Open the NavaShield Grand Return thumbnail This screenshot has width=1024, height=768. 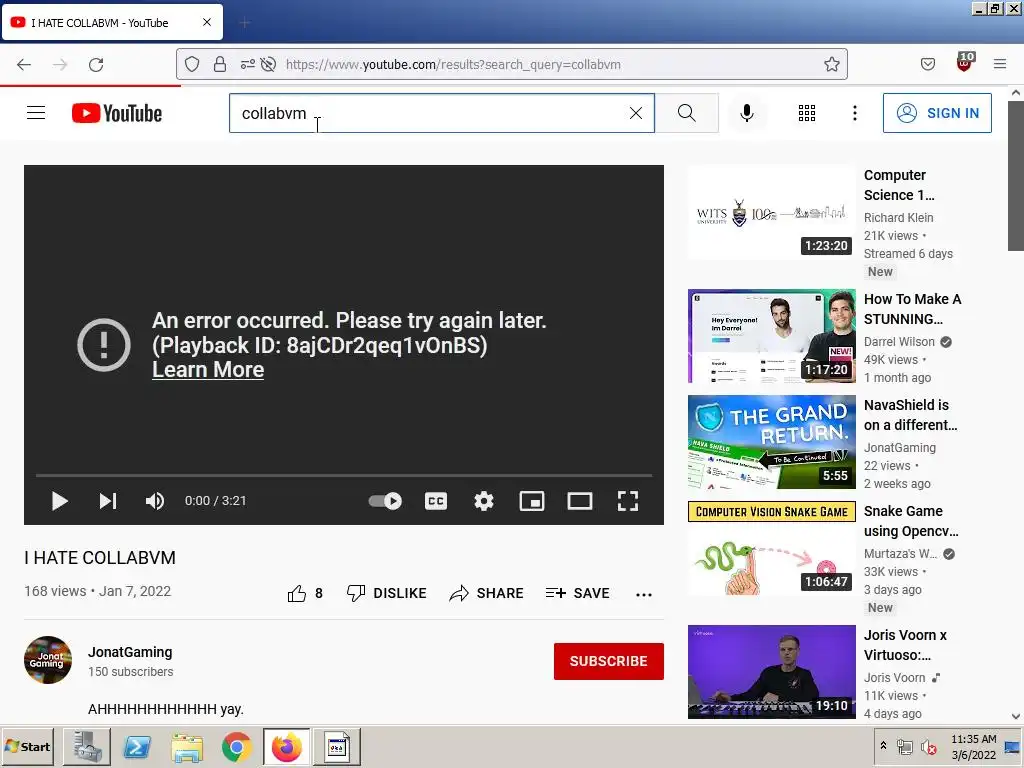[x=771, y=442]
